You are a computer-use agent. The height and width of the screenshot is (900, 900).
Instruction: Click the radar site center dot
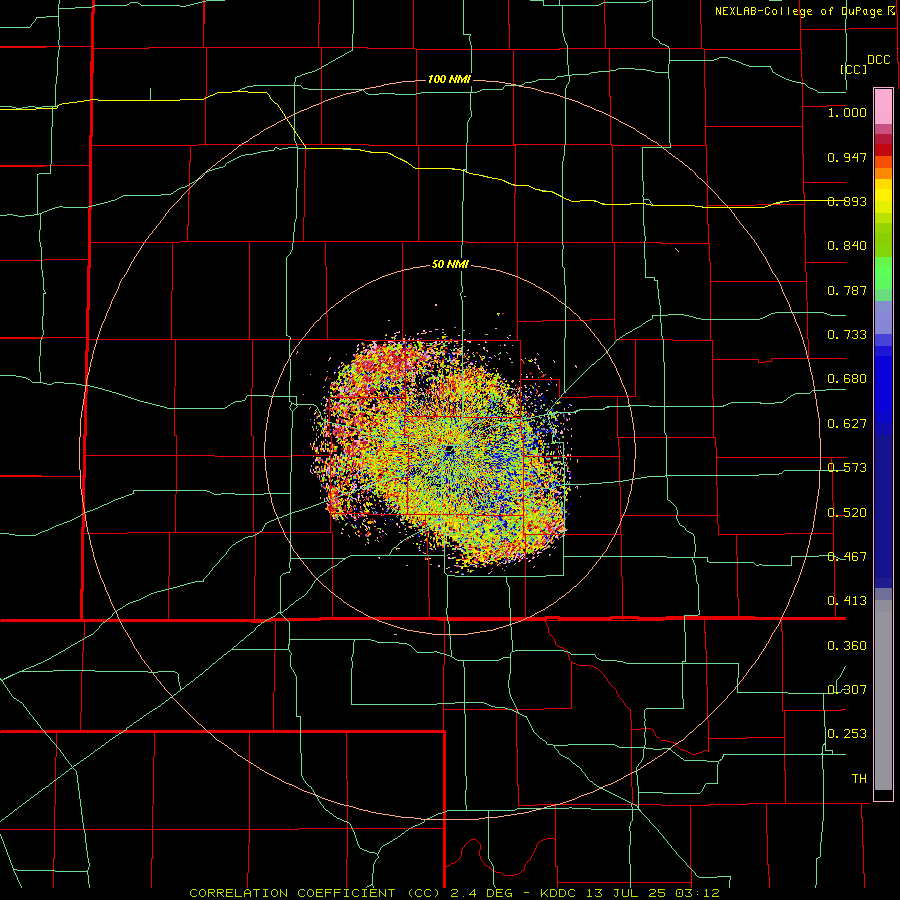pyautogui.click(x=449, y=449)
